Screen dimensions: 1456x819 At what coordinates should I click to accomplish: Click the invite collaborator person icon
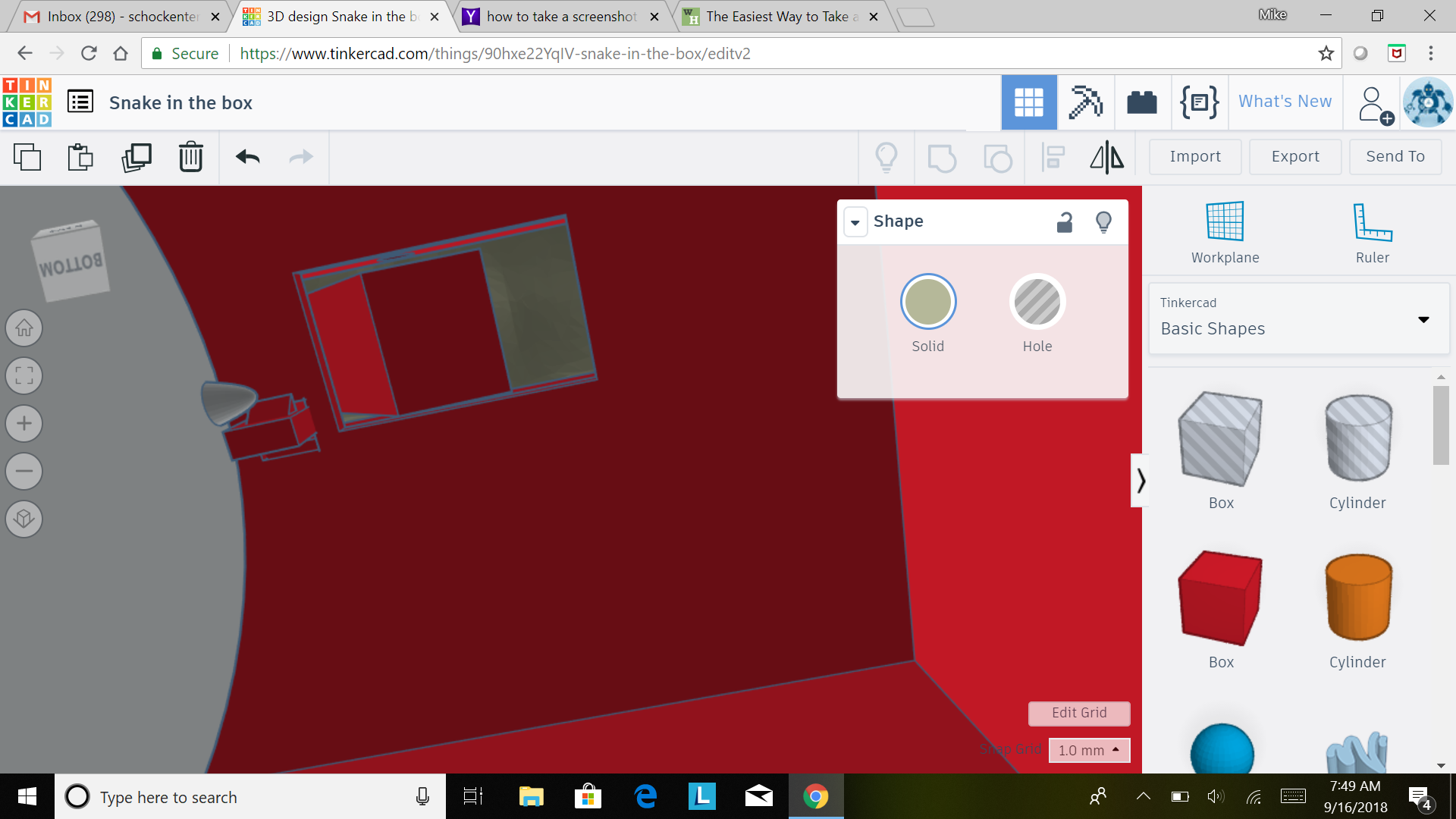[1375, 105]
